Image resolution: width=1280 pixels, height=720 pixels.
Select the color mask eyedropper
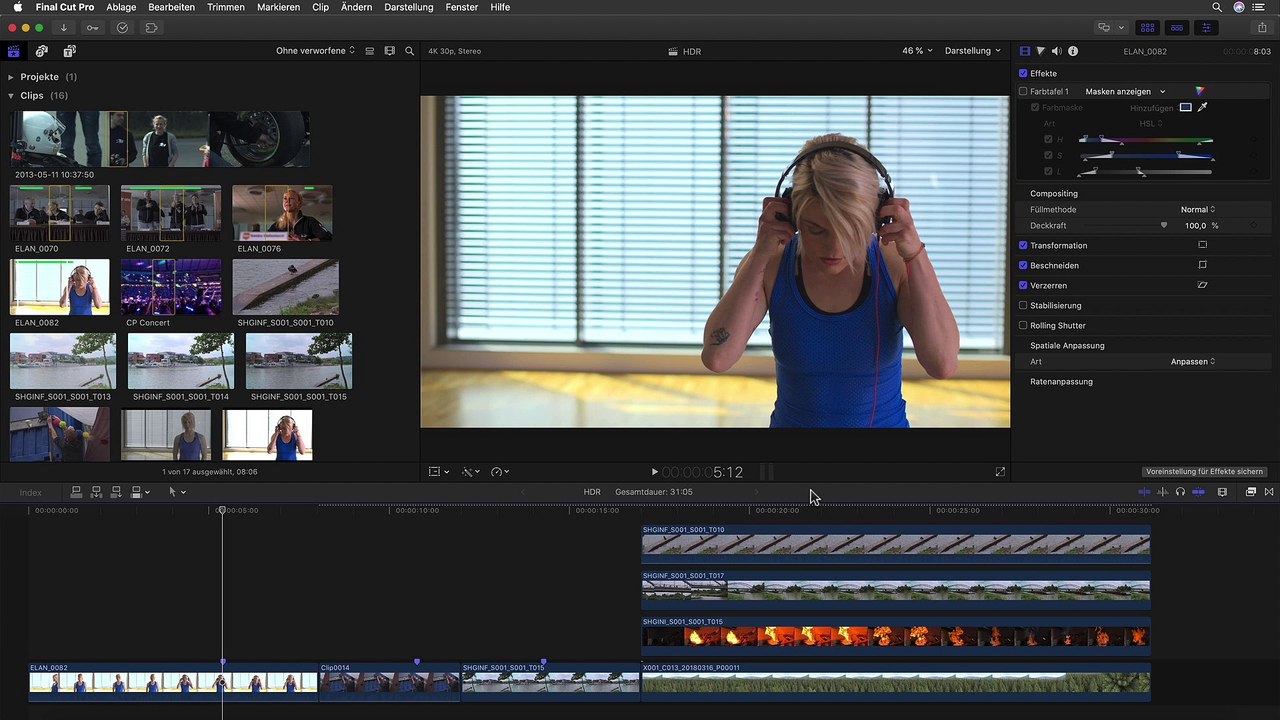click(x=1203, y=107)
